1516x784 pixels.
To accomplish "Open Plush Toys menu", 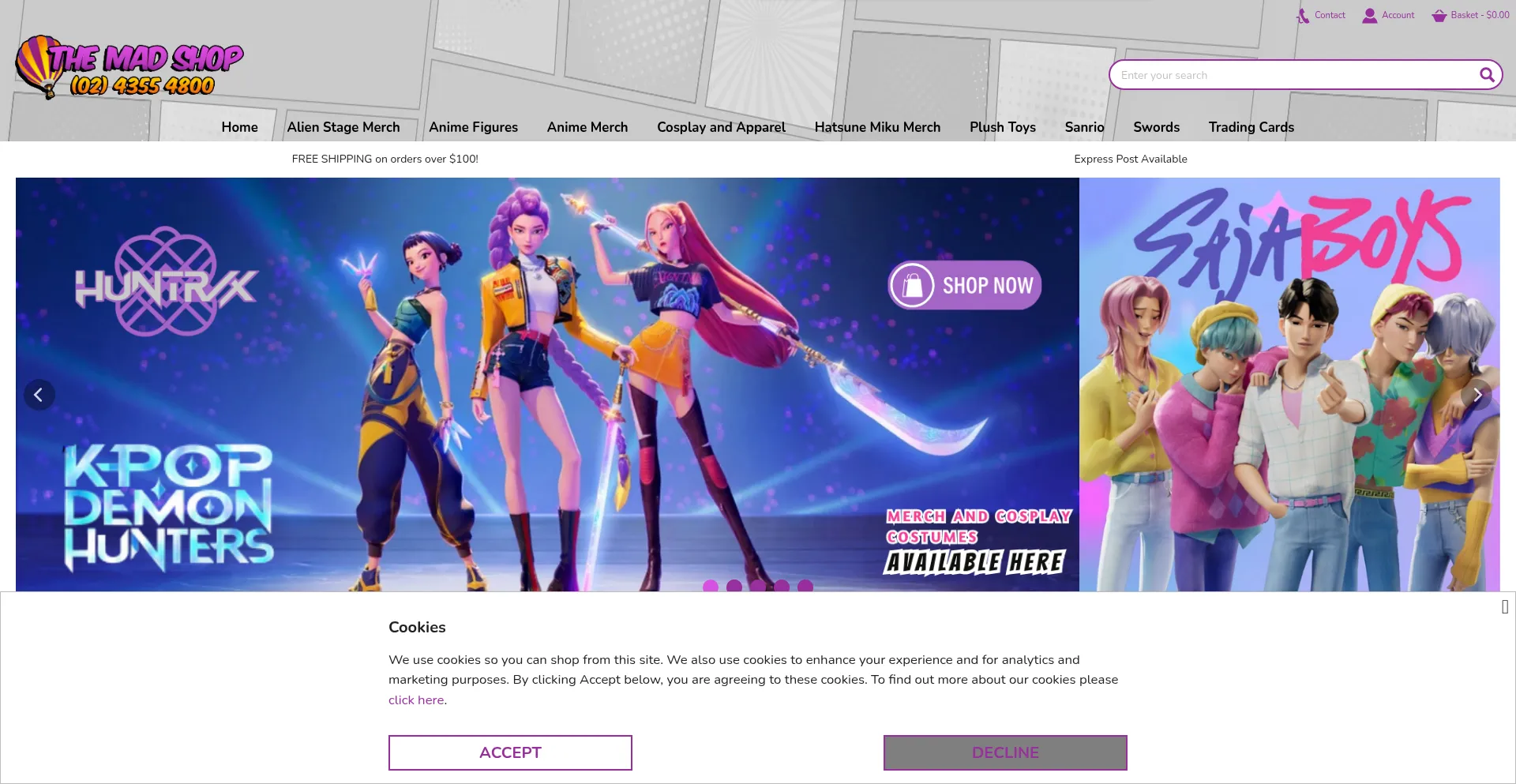I will coord(1003,127).
